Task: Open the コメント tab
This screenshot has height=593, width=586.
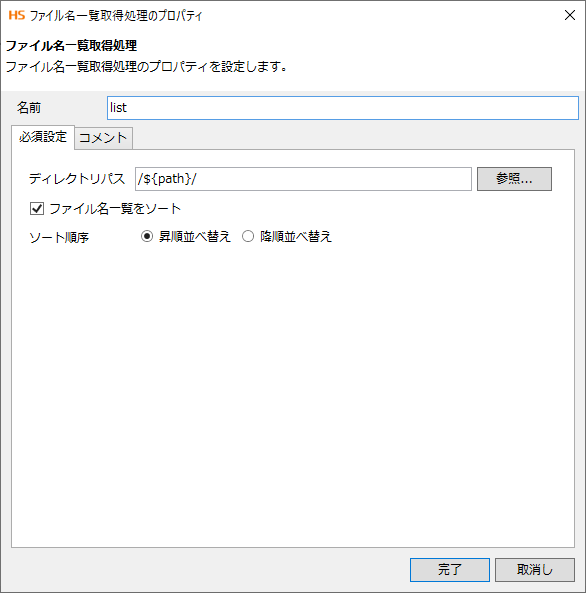Action: [x=103, y=138]
